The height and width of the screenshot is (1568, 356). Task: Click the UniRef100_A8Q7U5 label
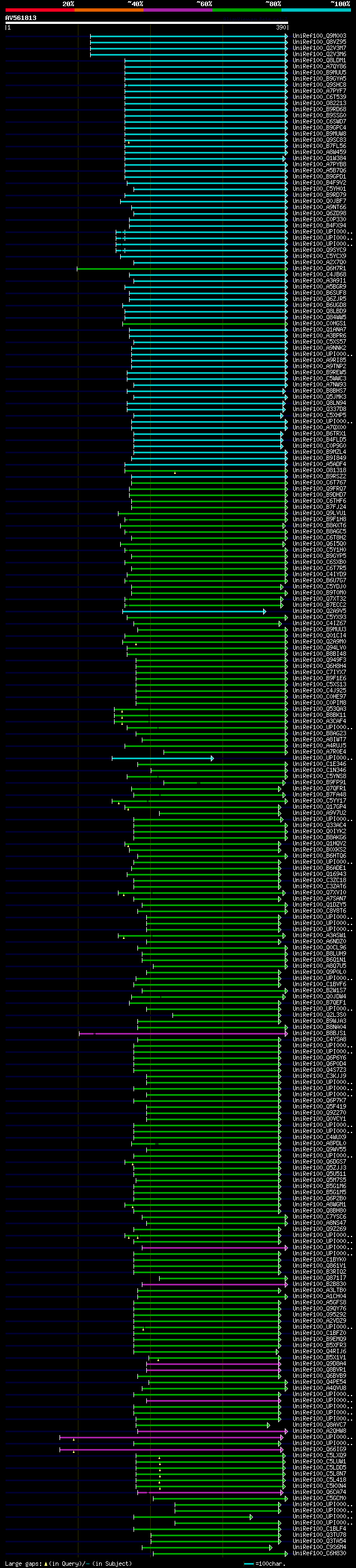tap(319, 966)
